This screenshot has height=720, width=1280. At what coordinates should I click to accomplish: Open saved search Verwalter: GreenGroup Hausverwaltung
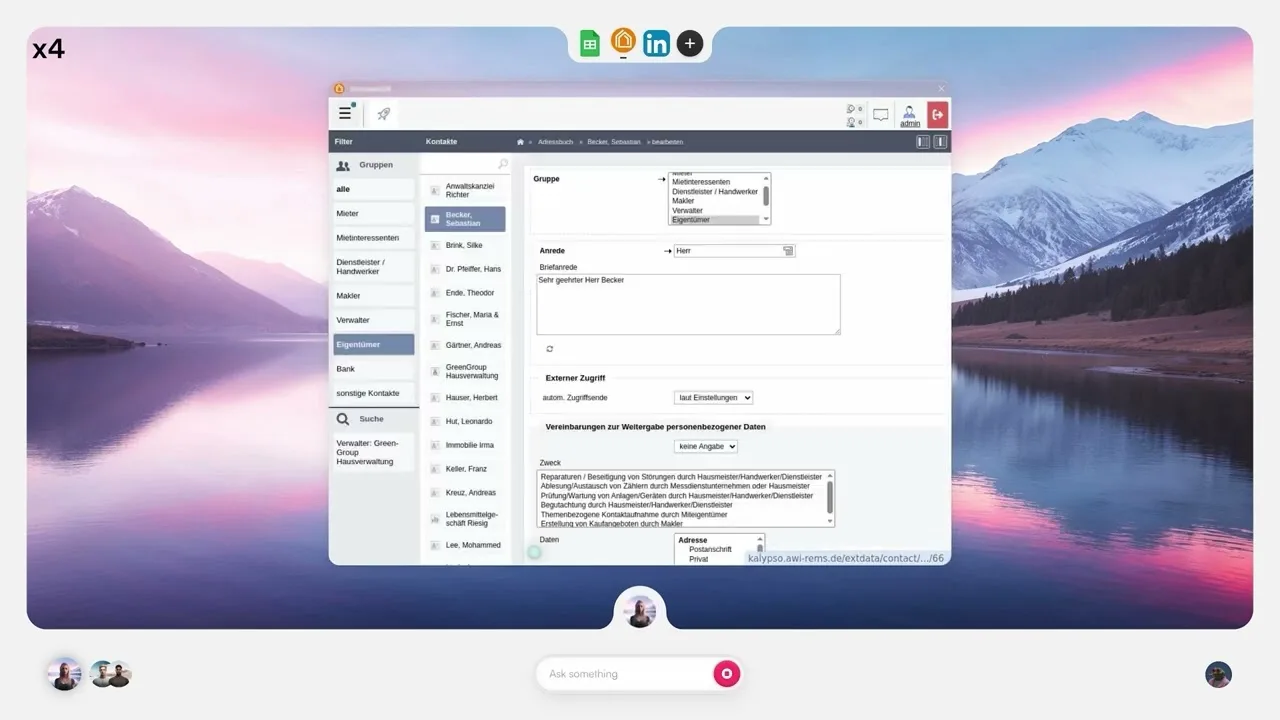(373, 452)
